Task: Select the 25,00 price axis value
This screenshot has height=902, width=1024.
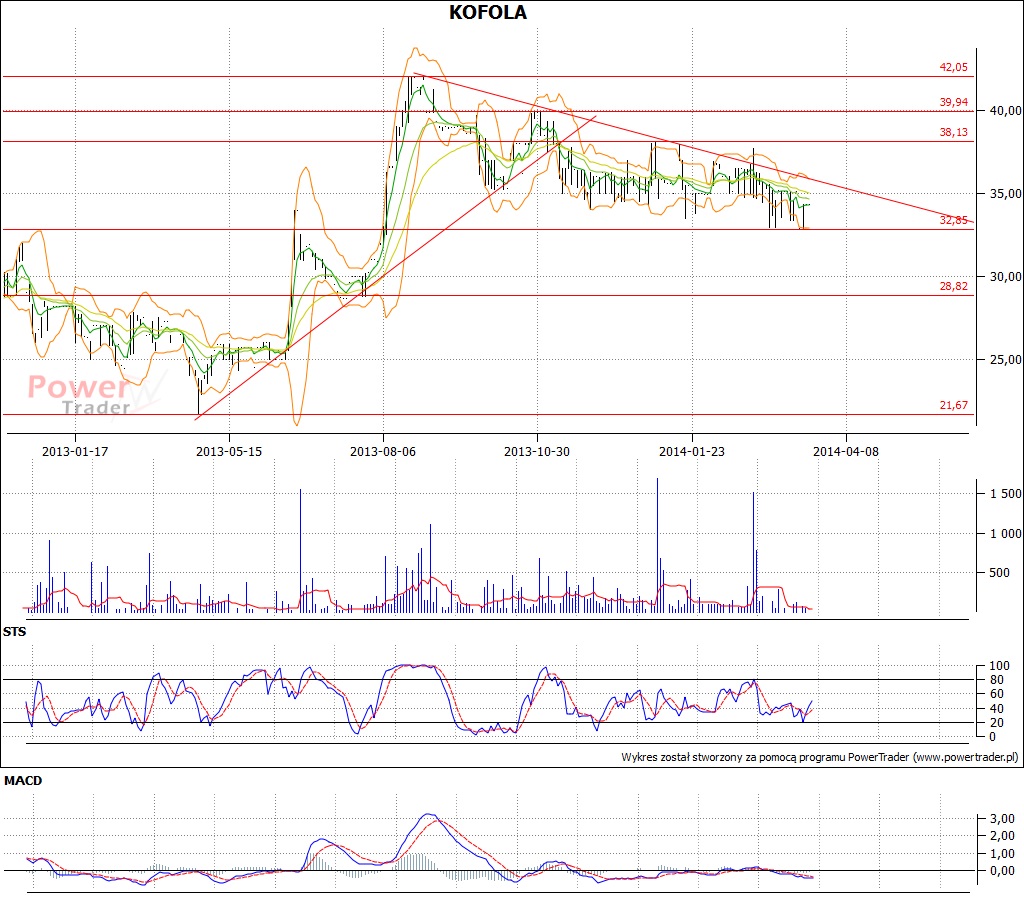Action: (1006, 359)
